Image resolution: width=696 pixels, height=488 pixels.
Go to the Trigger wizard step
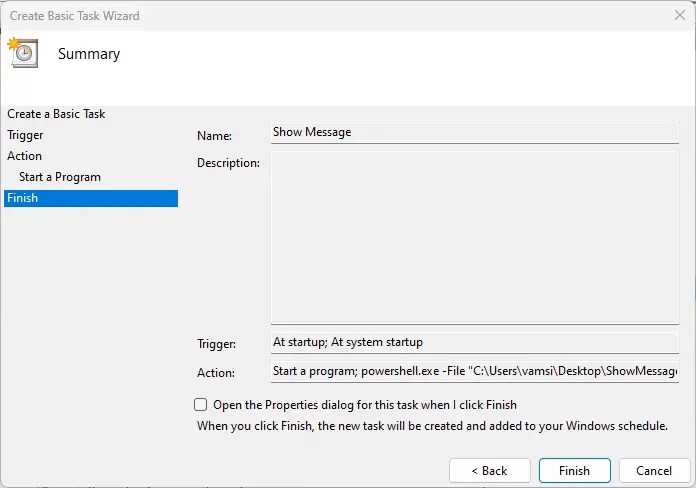pyautogui.click(x=25, y=135)
